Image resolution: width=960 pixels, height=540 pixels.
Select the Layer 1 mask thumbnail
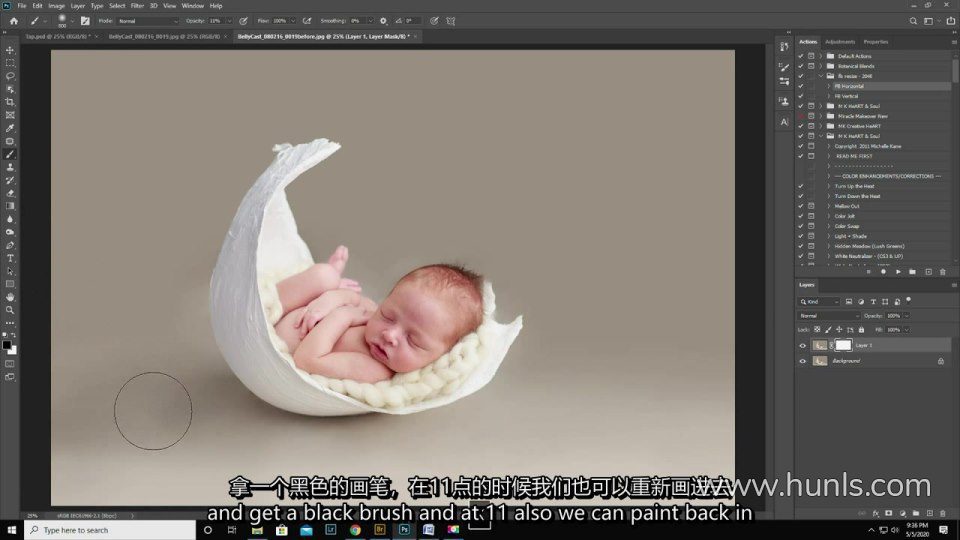[843, 345]
